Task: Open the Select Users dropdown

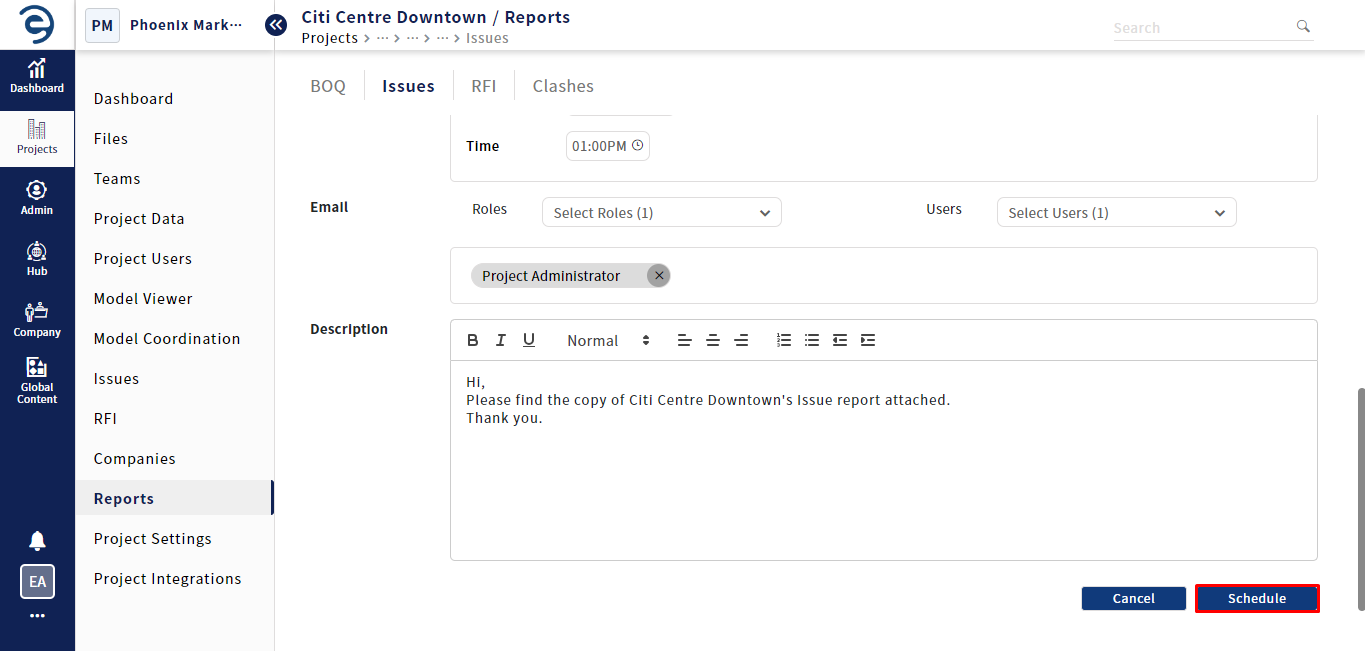Action: pos(1116,212)
